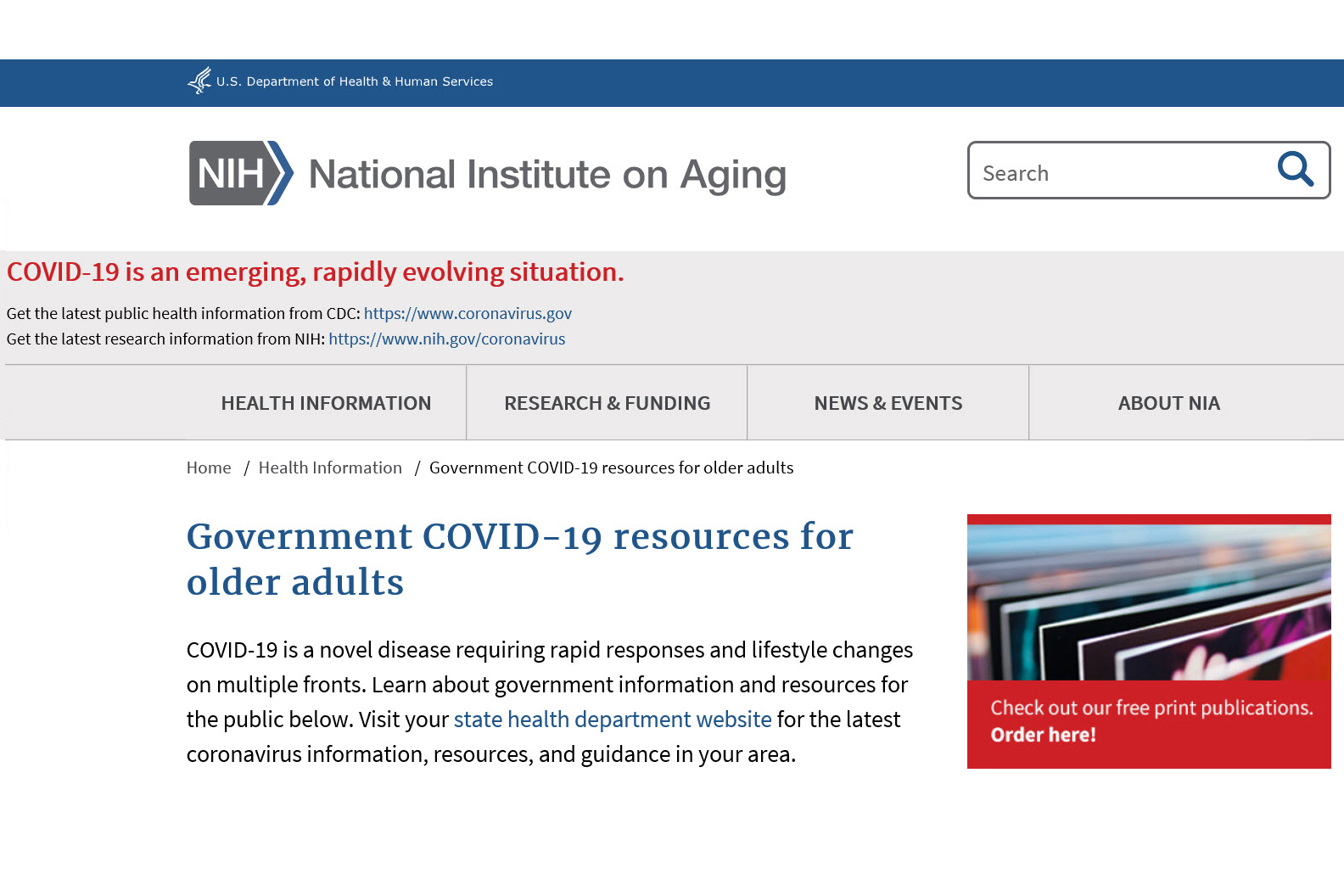This screenshot has width=1344, height=896.
Task: Open the nih.gov/coronavirus research link
Action: (x=447, y=339)
